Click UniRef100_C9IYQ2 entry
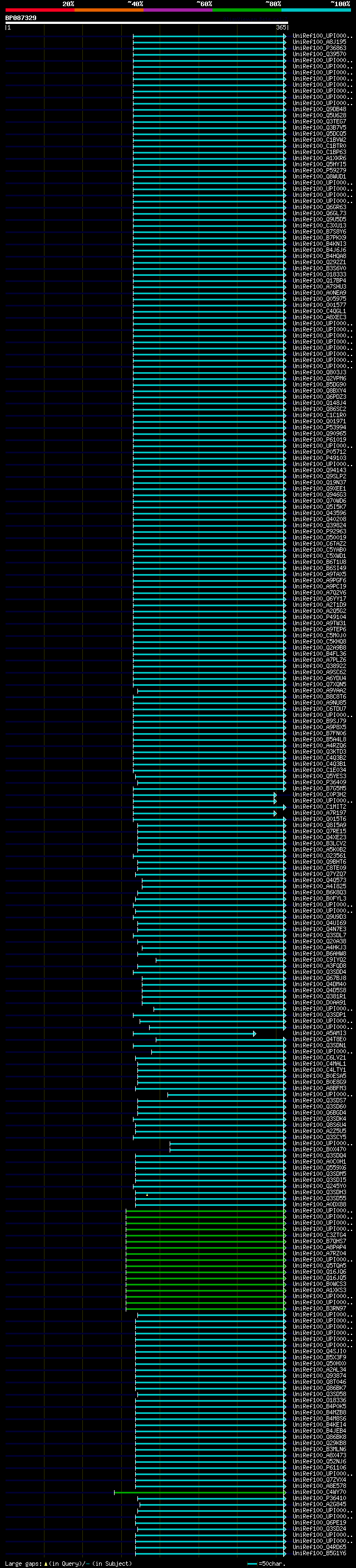 pos(319,960)
